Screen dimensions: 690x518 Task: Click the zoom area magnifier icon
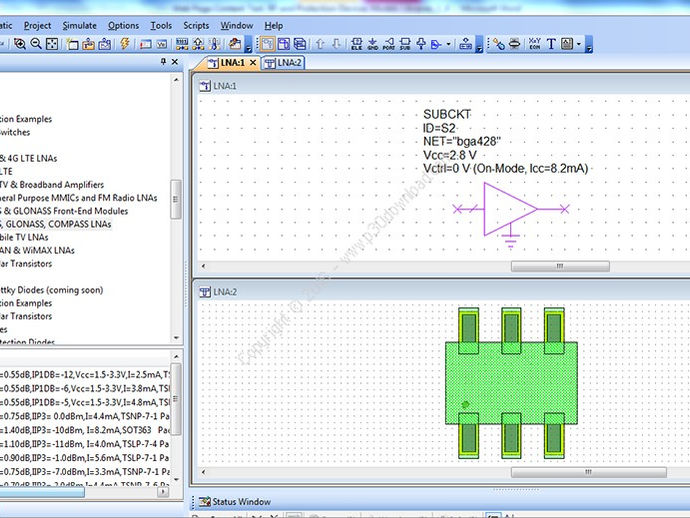pos(19,44)
